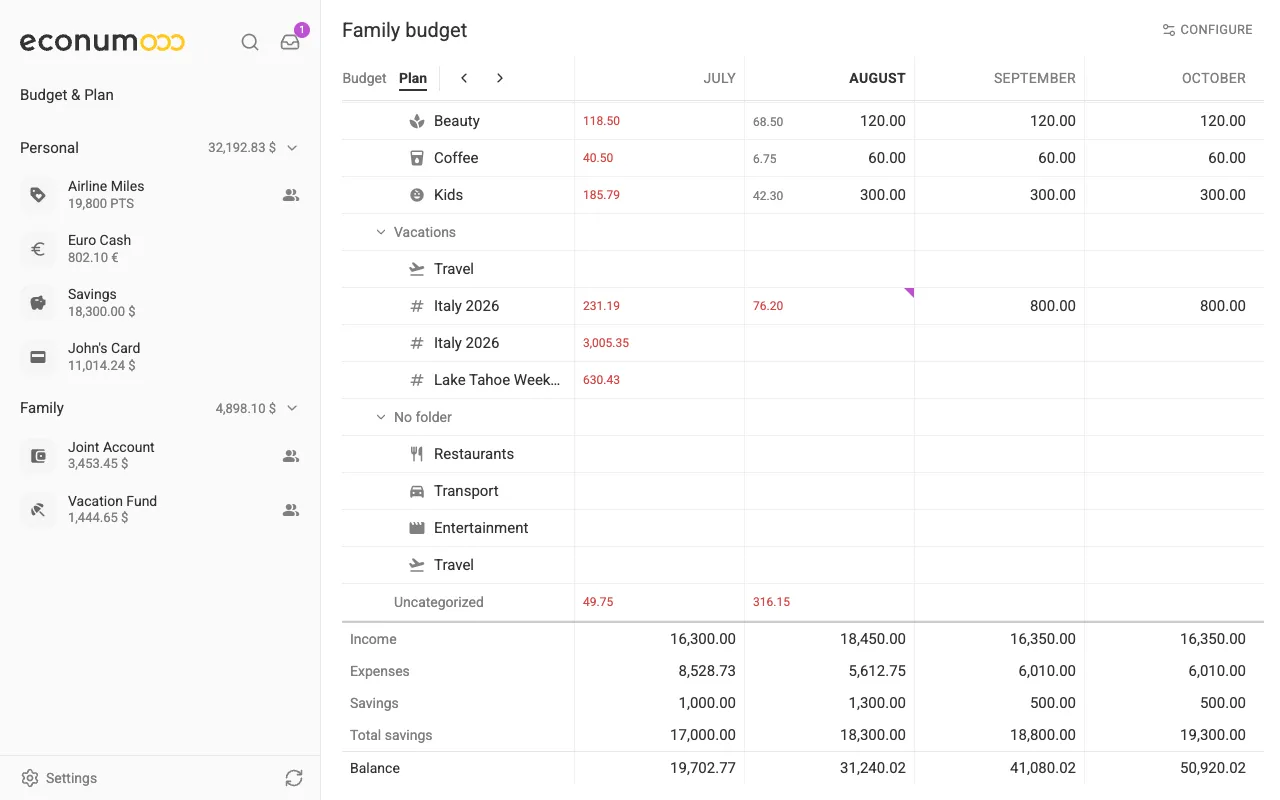Click the September Italy 2026 value 800.00
Viewport: 1280px width, 800px height.
1053,306
